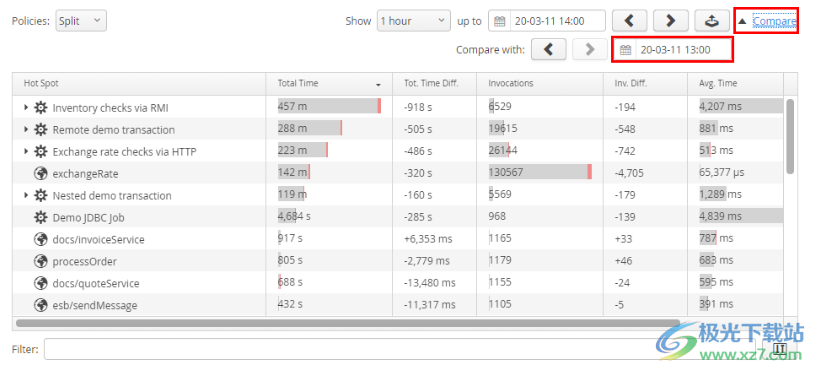Click sort arrow in Total Time header

tap(378, 85)
